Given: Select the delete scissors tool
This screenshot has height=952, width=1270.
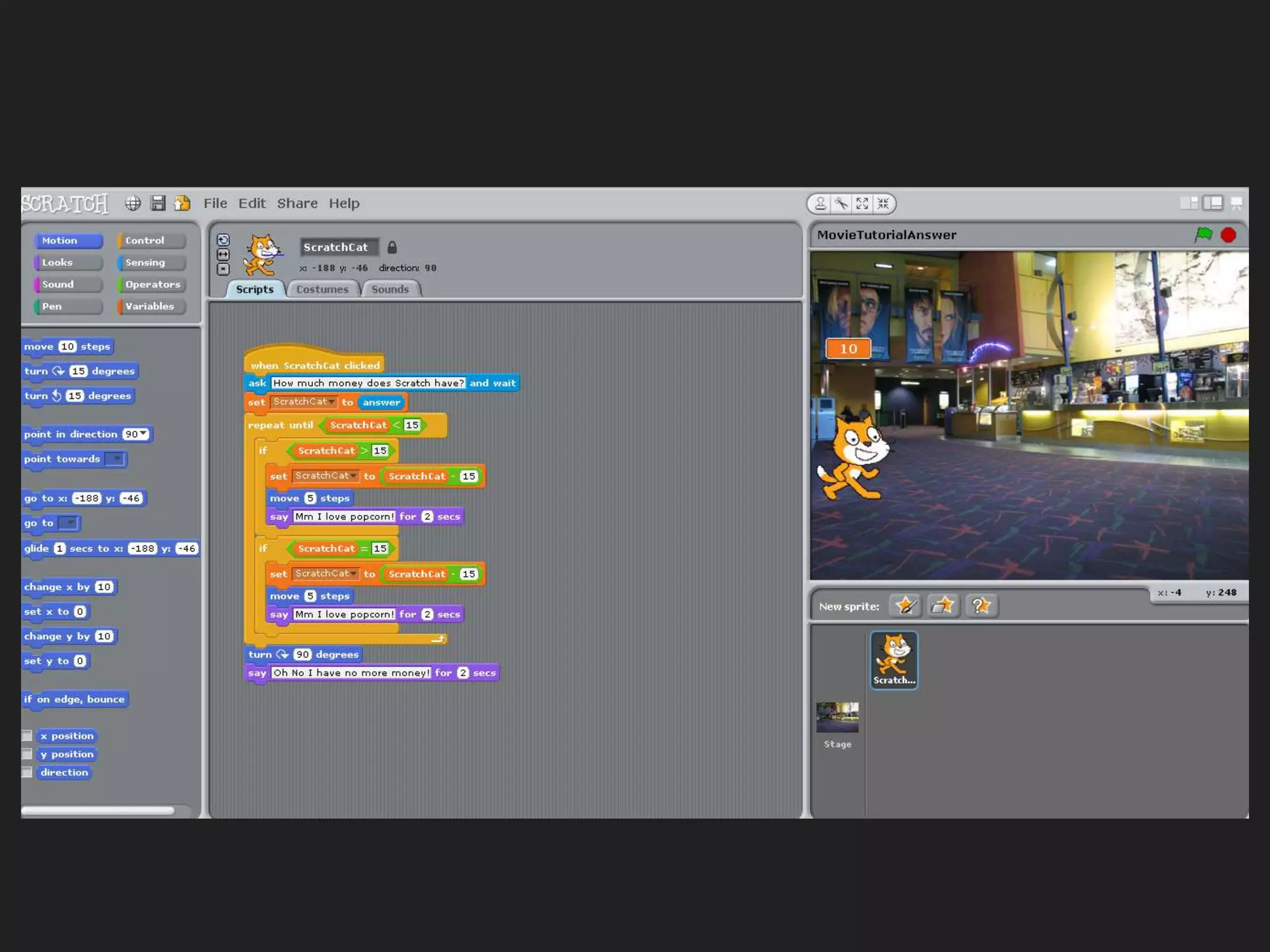Looking at the screenshot, I should [841, 203].
